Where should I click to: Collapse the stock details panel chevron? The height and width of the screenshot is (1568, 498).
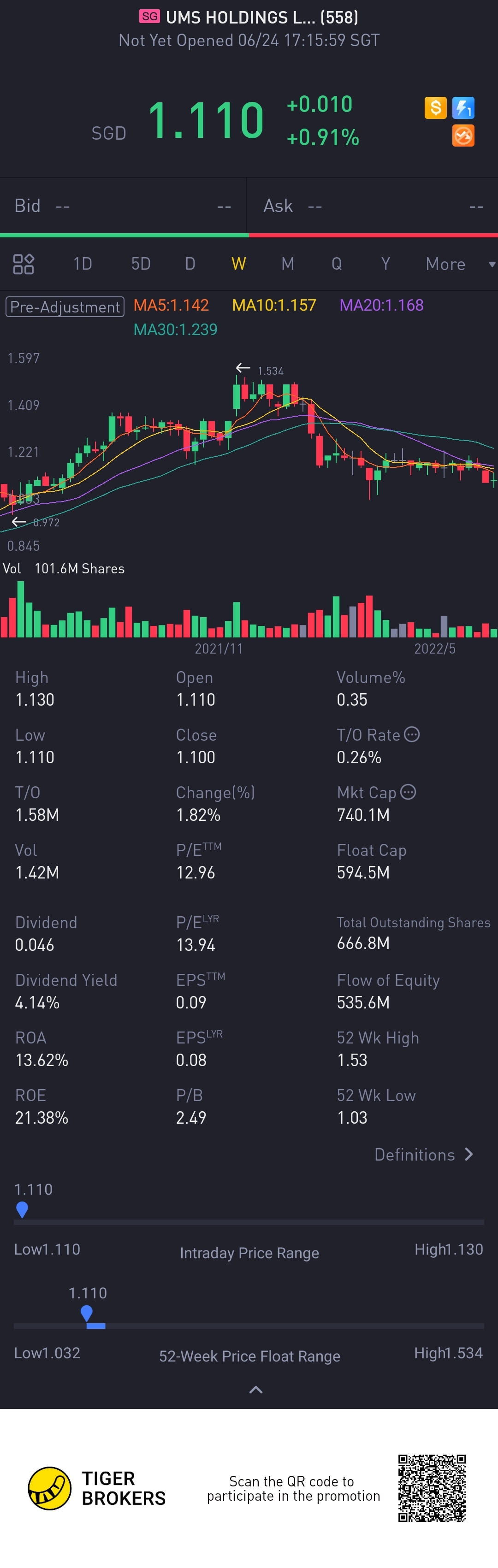[256, 1389]
